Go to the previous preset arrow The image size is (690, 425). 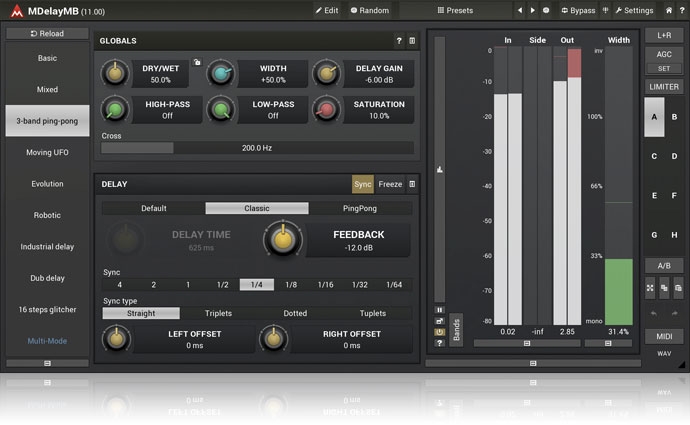point(519,10)
